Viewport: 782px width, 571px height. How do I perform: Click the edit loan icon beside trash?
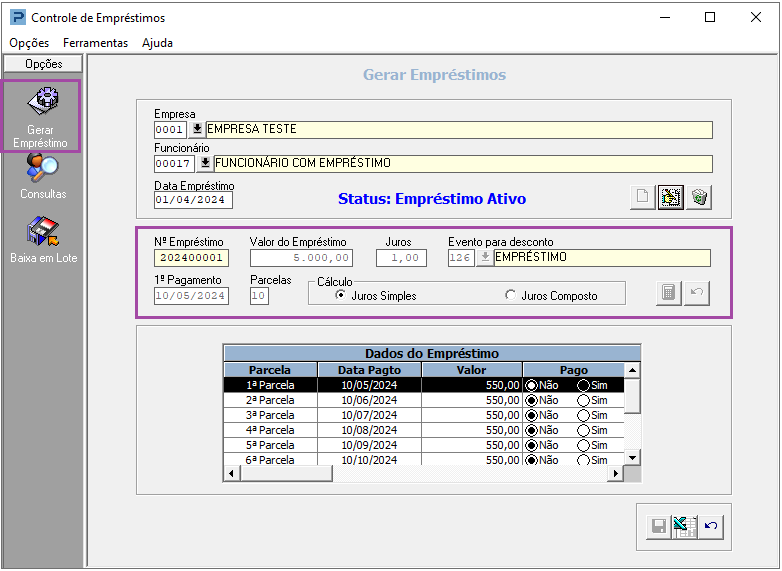point(670,197)
